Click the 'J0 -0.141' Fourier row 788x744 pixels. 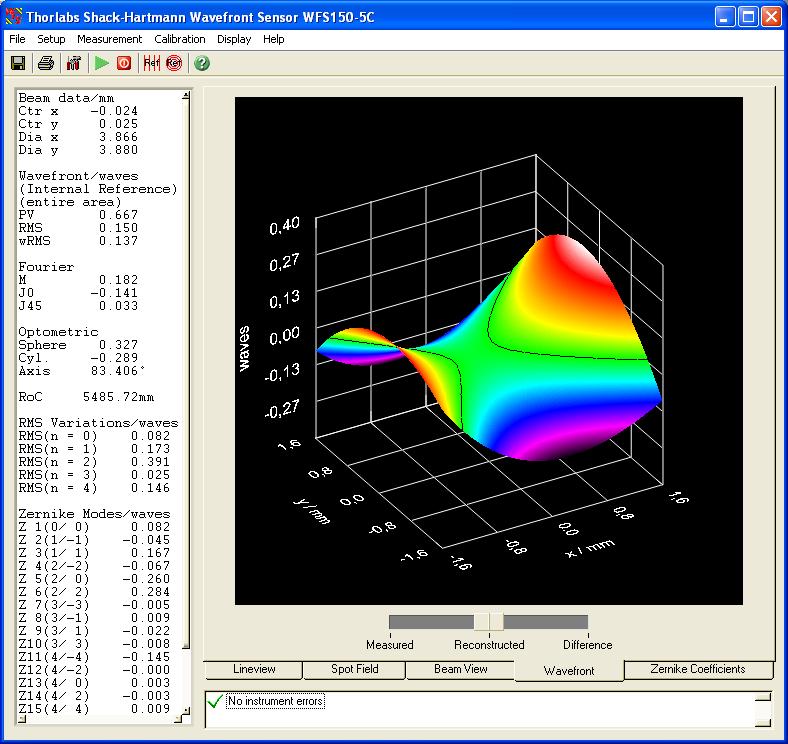tap(78, 293)
